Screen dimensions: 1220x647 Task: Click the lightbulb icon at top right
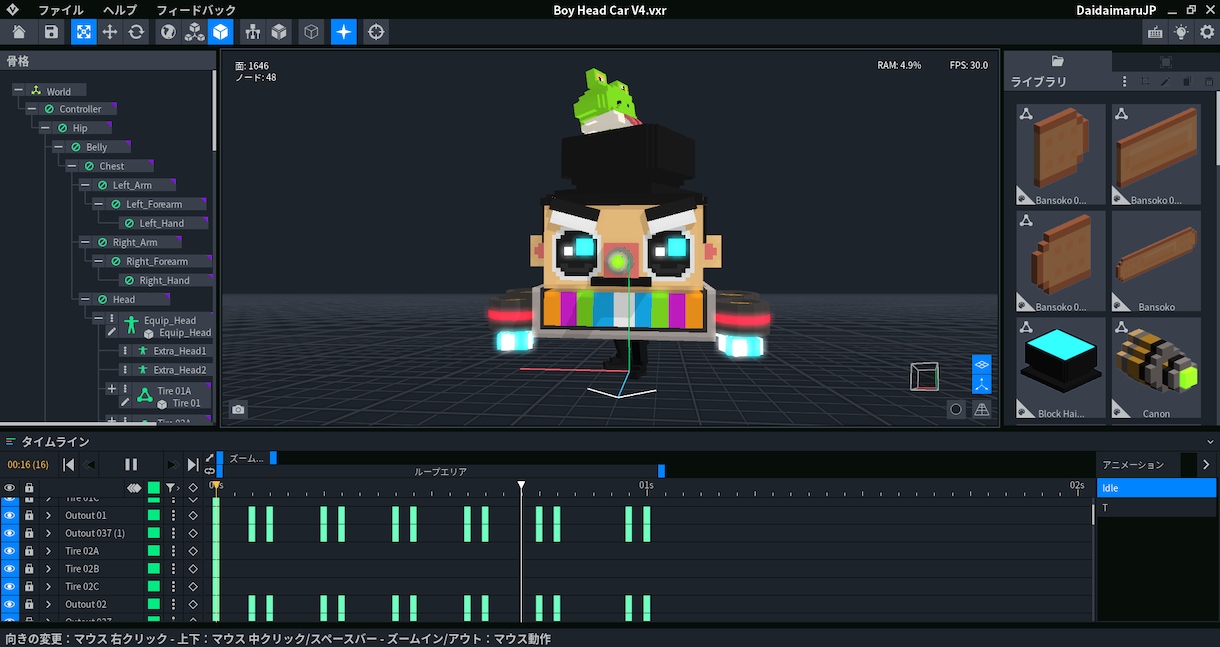click(x=1181, y=32)
